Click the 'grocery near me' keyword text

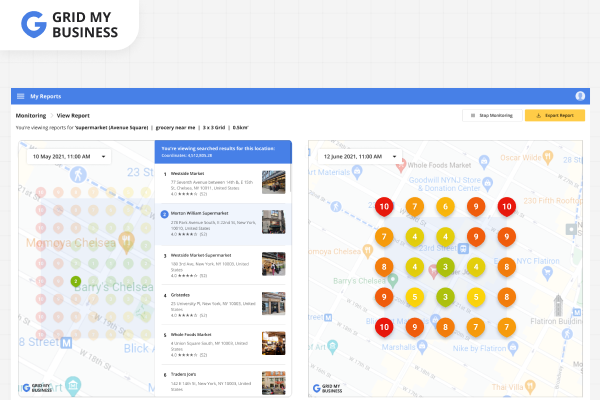pos(175,127)
